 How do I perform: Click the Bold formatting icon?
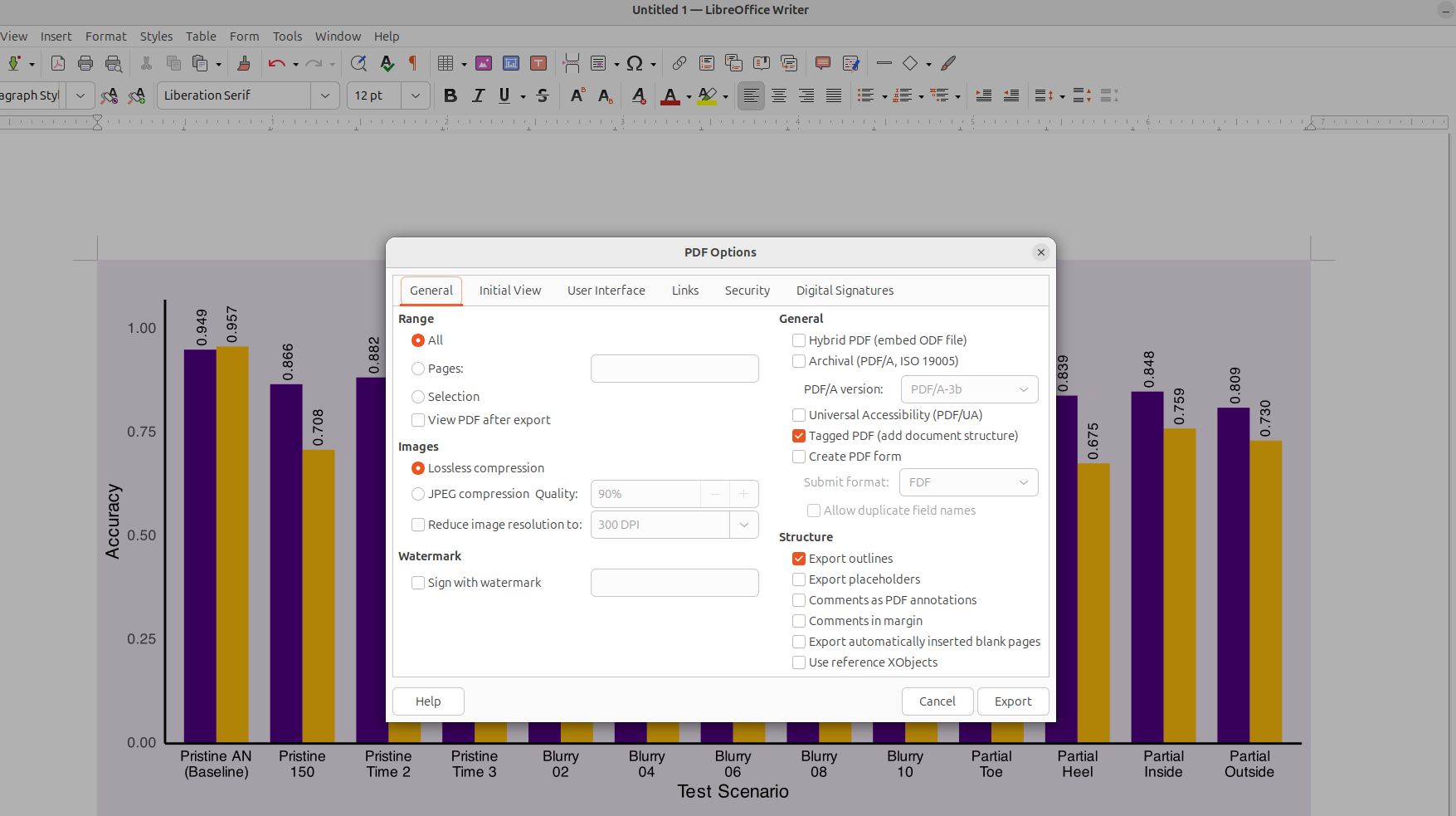[x=450, y=95]
